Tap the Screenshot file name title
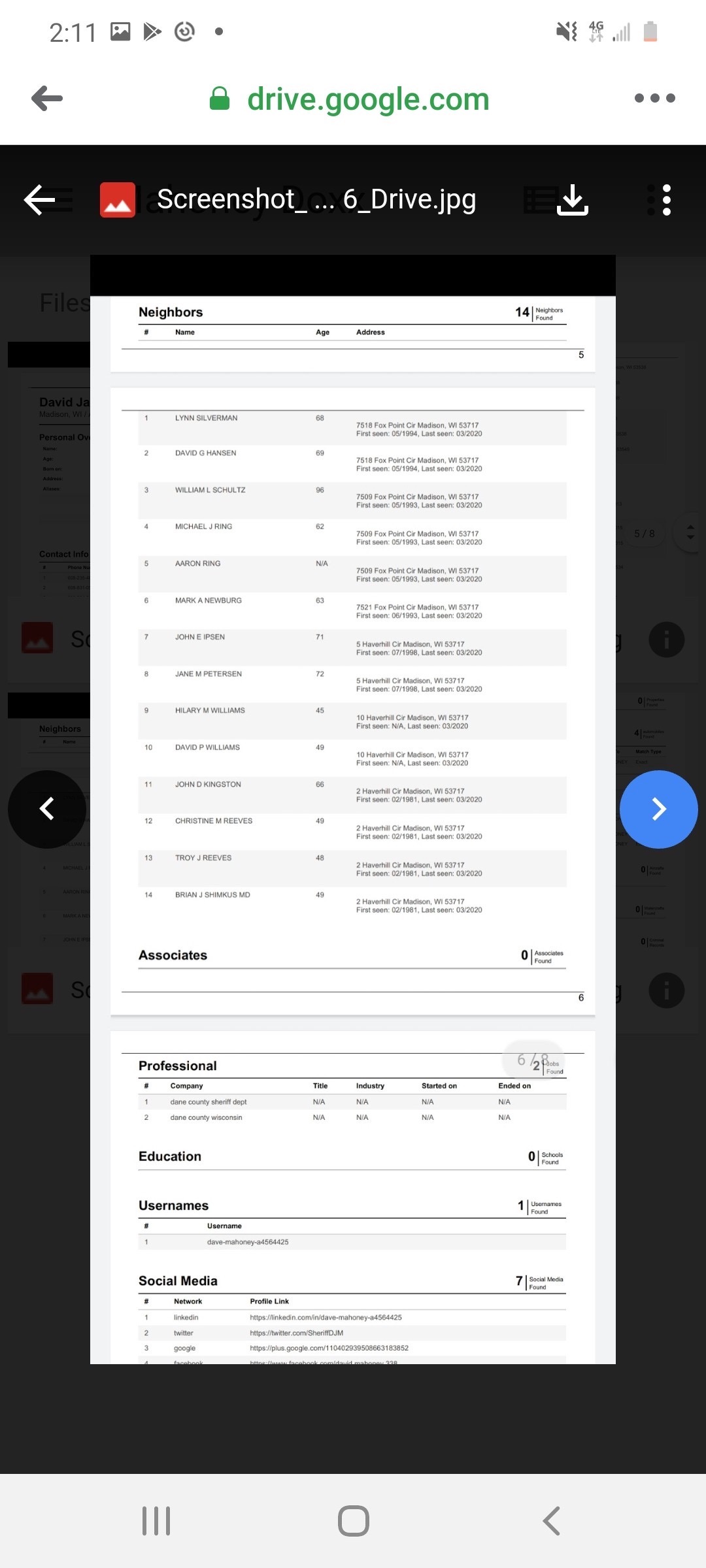Image resolution: width=706 pixels, height=1568 pixels. pos(316,199)
